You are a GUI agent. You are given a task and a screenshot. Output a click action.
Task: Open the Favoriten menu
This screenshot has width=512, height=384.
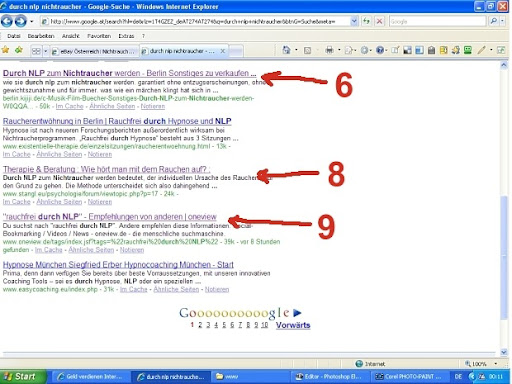click(x=99, y=36)
